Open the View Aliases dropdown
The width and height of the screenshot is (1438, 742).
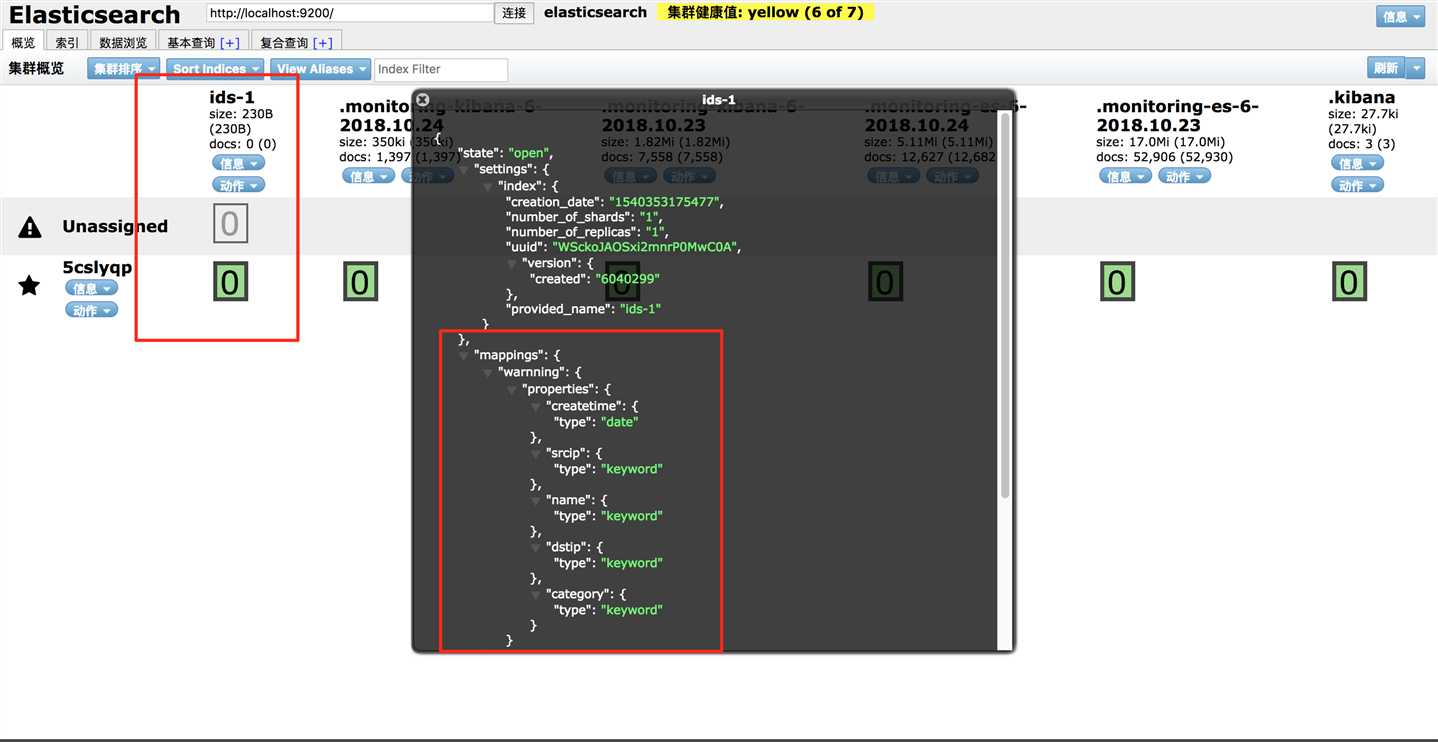pyautogui.click(x=320, y=69)
